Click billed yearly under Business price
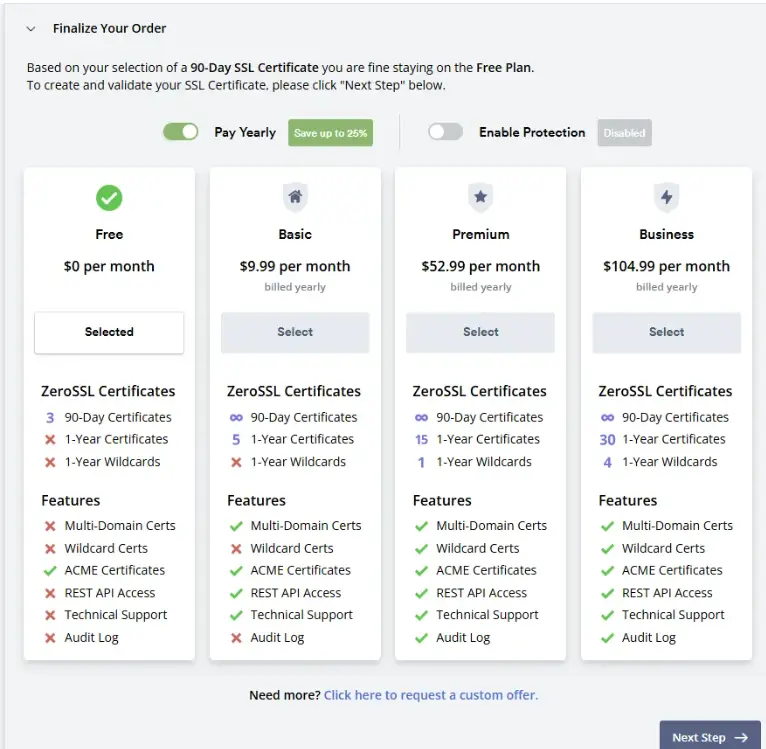766x749 pixels. (666, 287)
